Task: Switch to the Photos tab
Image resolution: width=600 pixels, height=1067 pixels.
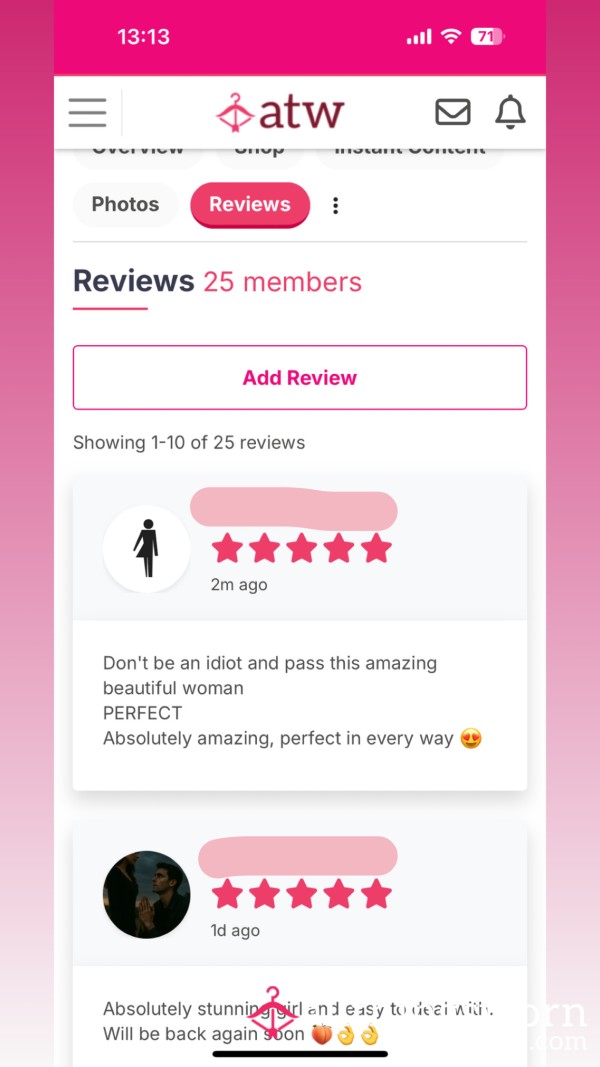Action: 125,204
